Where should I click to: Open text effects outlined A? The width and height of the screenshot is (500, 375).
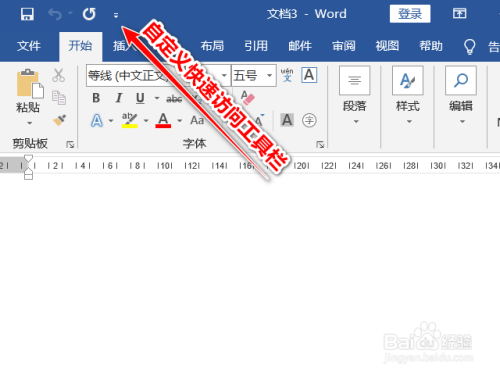(x=97, y=121)
